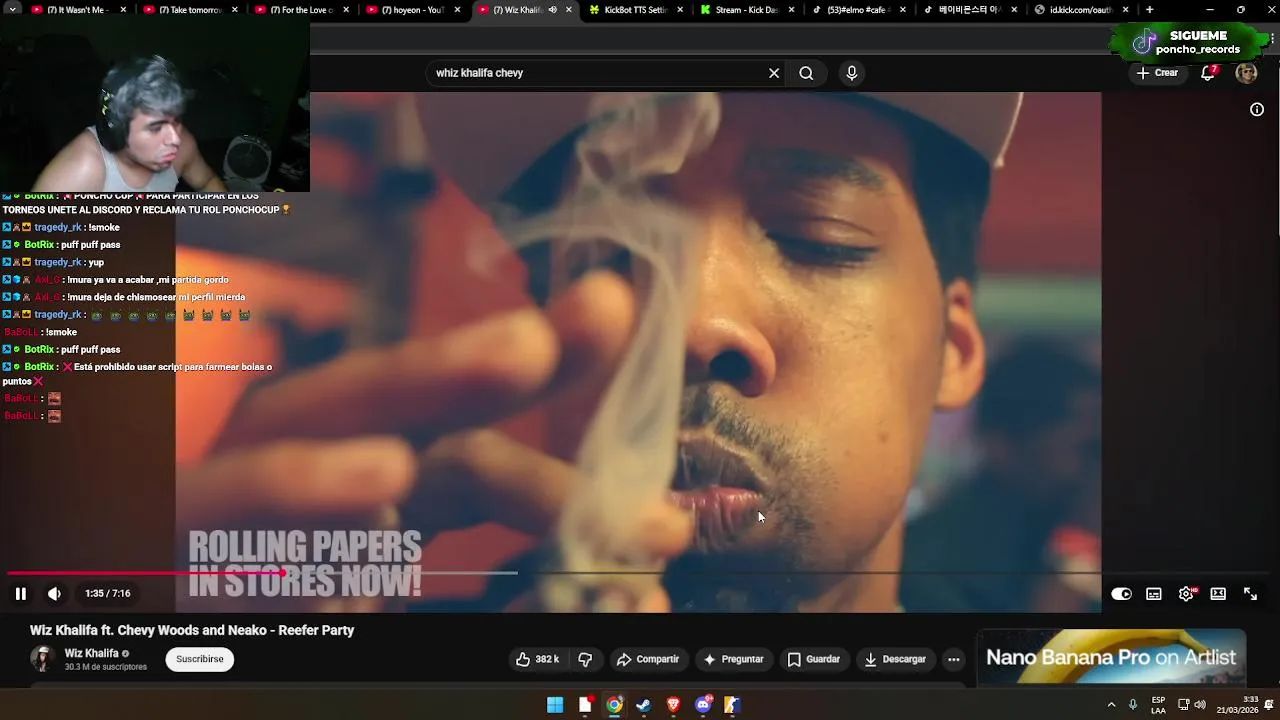
Task: Click the Descargar button
Action: [x=895, y=660]
